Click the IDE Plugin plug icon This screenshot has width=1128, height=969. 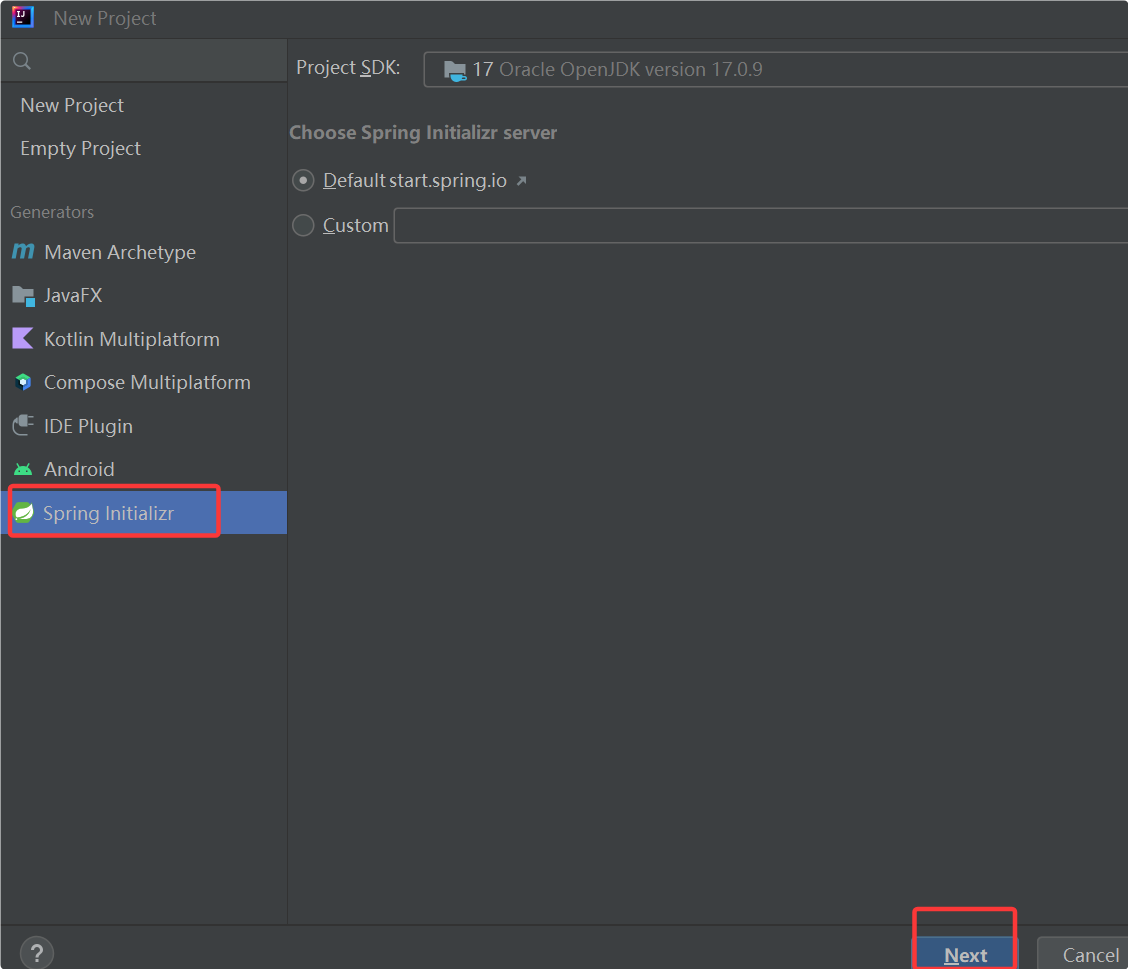pyautogui.click(x=23, y=425)
